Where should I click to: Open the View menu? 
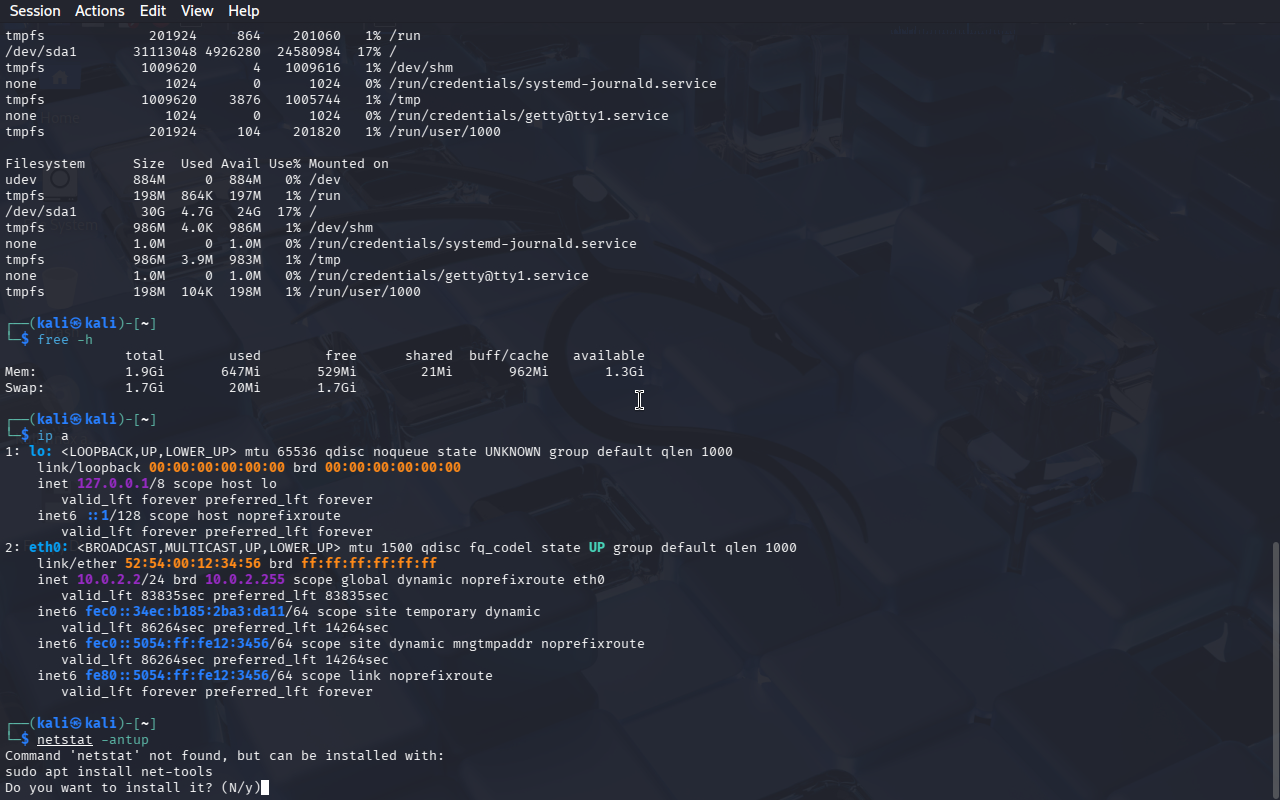pyautogui.click(x=197, y=11)
